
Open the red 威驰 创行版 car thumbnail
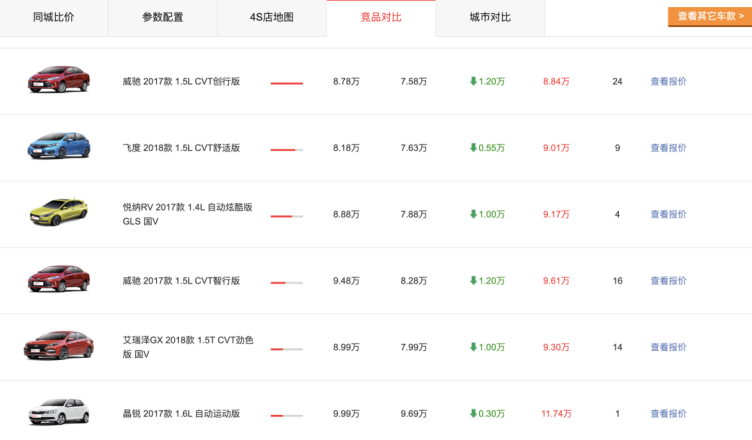click(59, 79)
